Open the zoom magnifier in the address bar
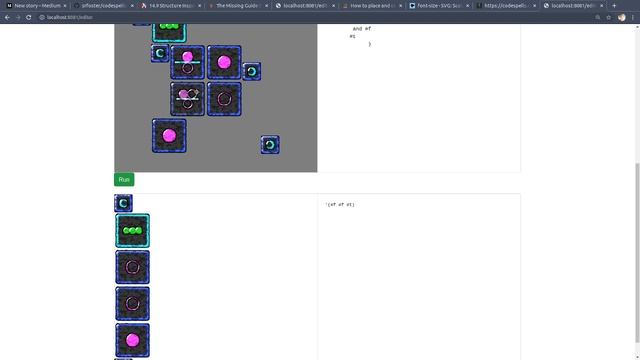640x360 pixels. pos(598,18)
